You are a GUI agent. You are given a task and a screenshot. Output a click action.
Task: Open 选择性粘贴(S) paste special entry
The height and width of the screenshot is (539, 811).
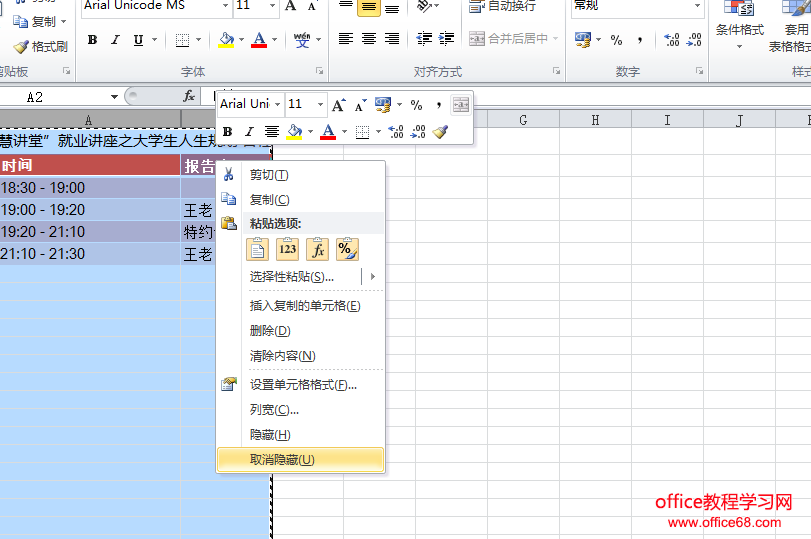coord(292,277)
